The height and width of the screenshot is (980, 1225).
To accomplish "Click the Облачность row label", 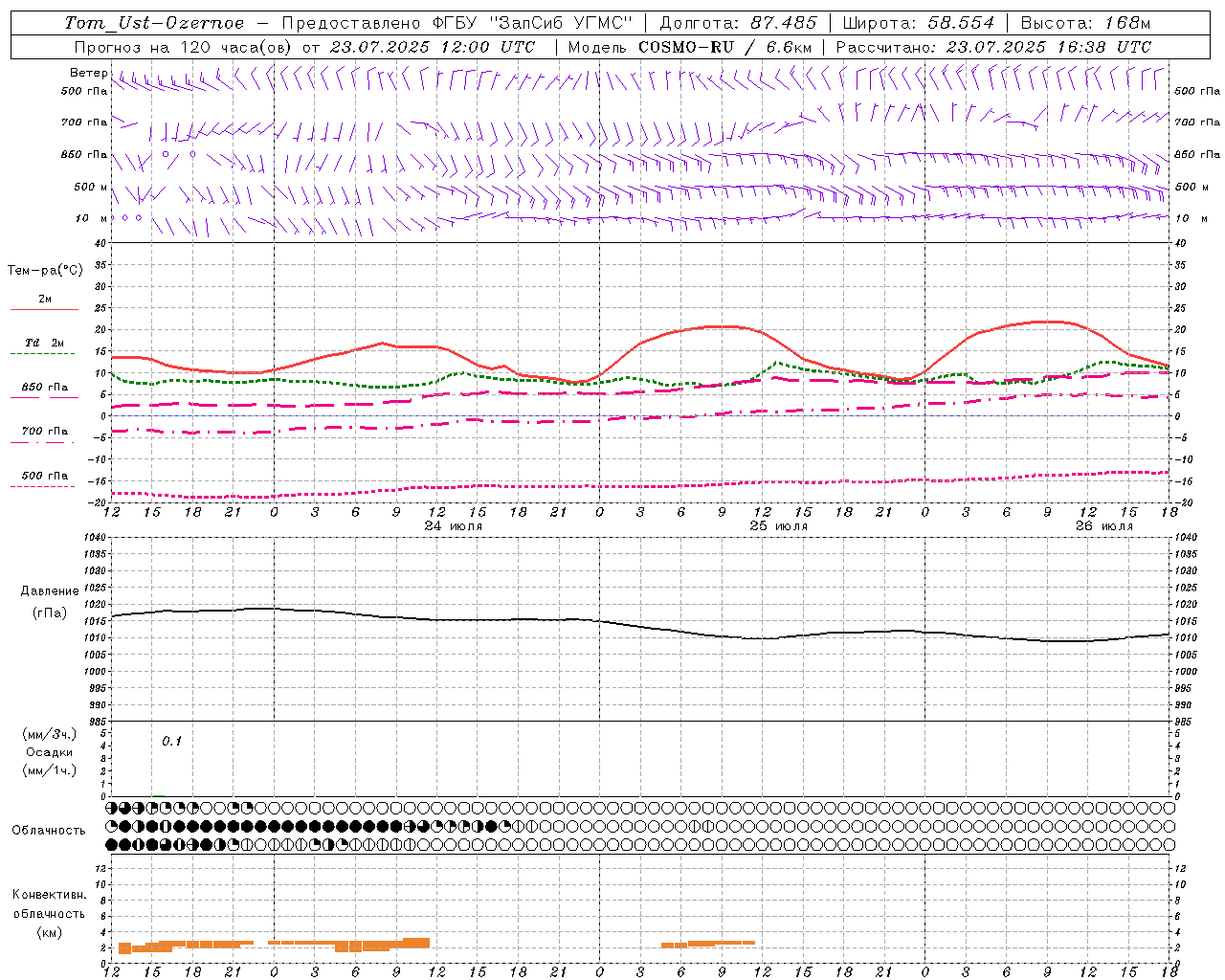I will 49,831.
